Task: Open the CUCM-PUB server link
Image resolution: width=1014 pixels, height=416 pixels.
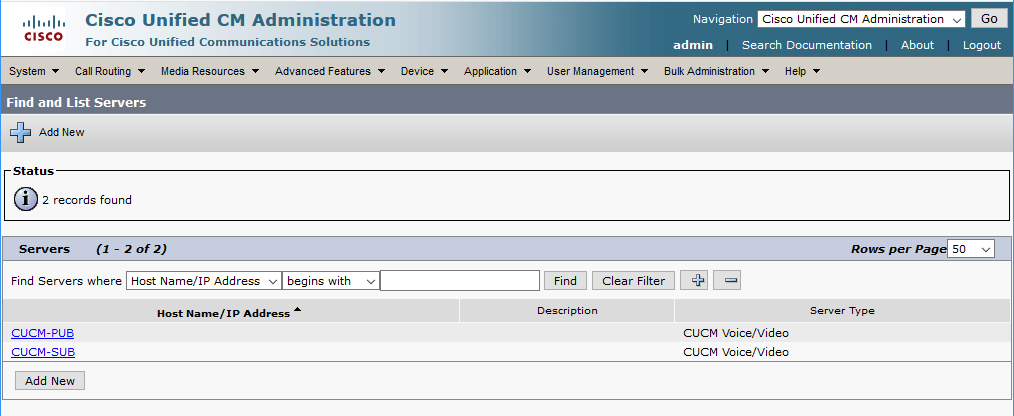Action: tap(43, 333)
